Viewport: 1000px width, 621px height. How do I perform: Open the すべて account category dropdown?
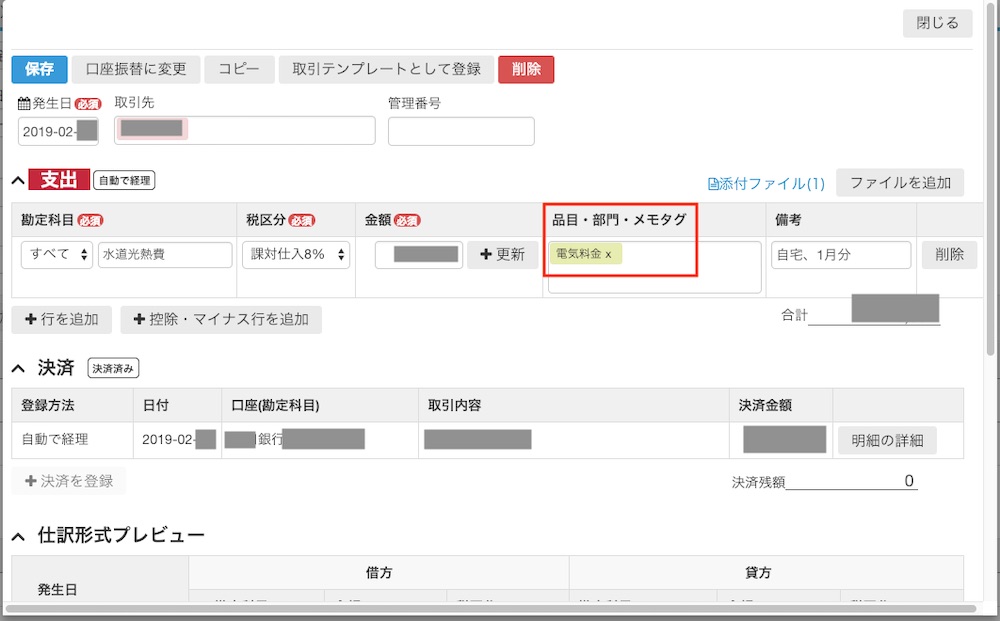pos(57,255)
